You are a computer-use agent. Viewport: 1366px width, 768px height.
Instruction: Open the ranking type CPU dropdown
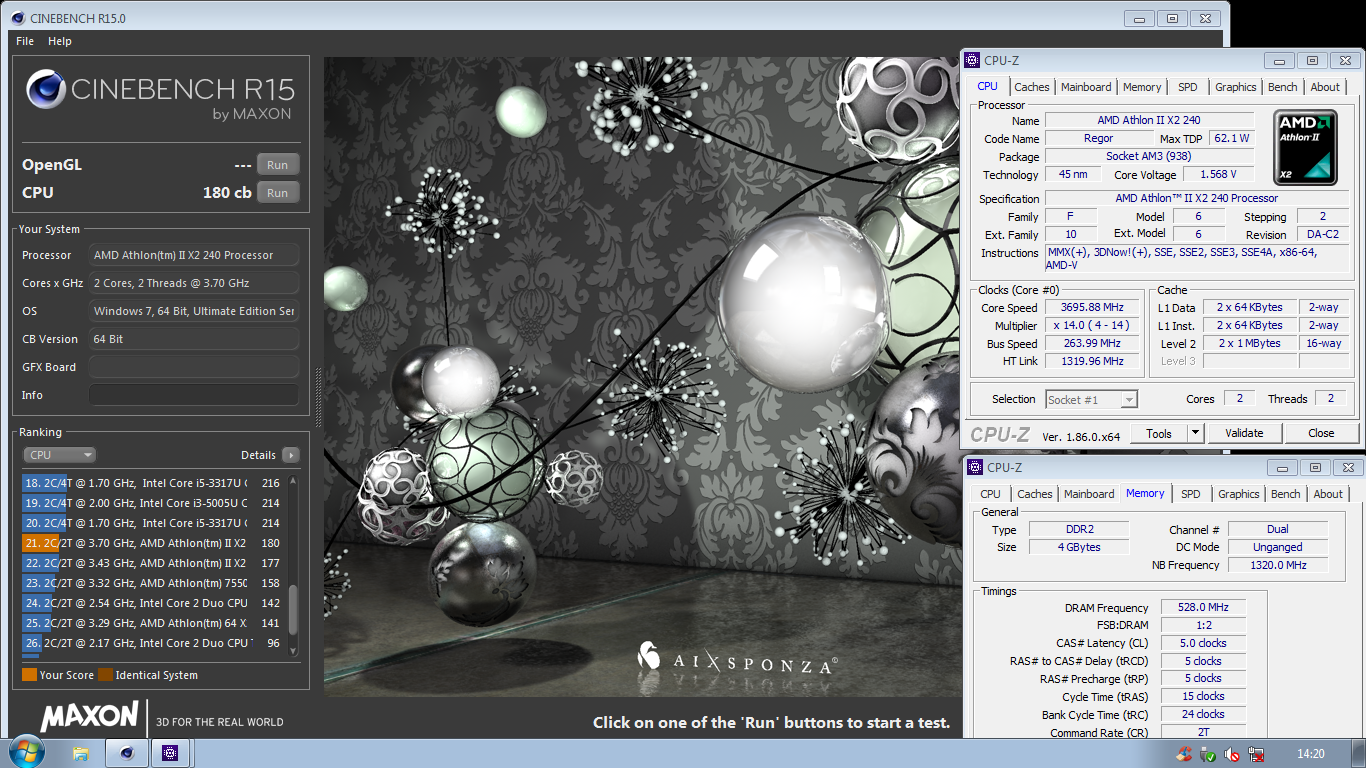tap(60, 455)
